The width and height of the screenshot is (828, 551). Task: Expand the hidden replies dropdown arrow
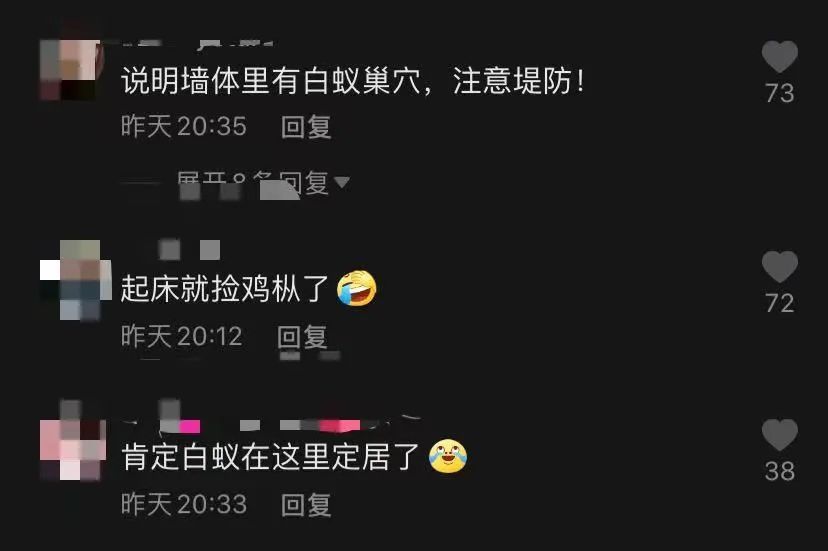coord(342,182)
